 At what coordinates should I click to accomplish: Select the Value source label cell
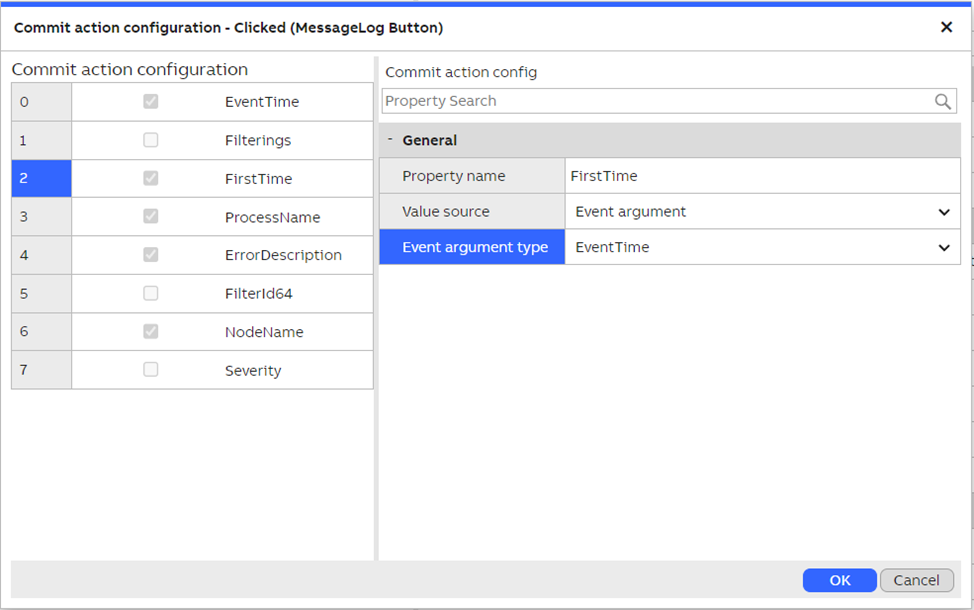[x=472, y=212]
